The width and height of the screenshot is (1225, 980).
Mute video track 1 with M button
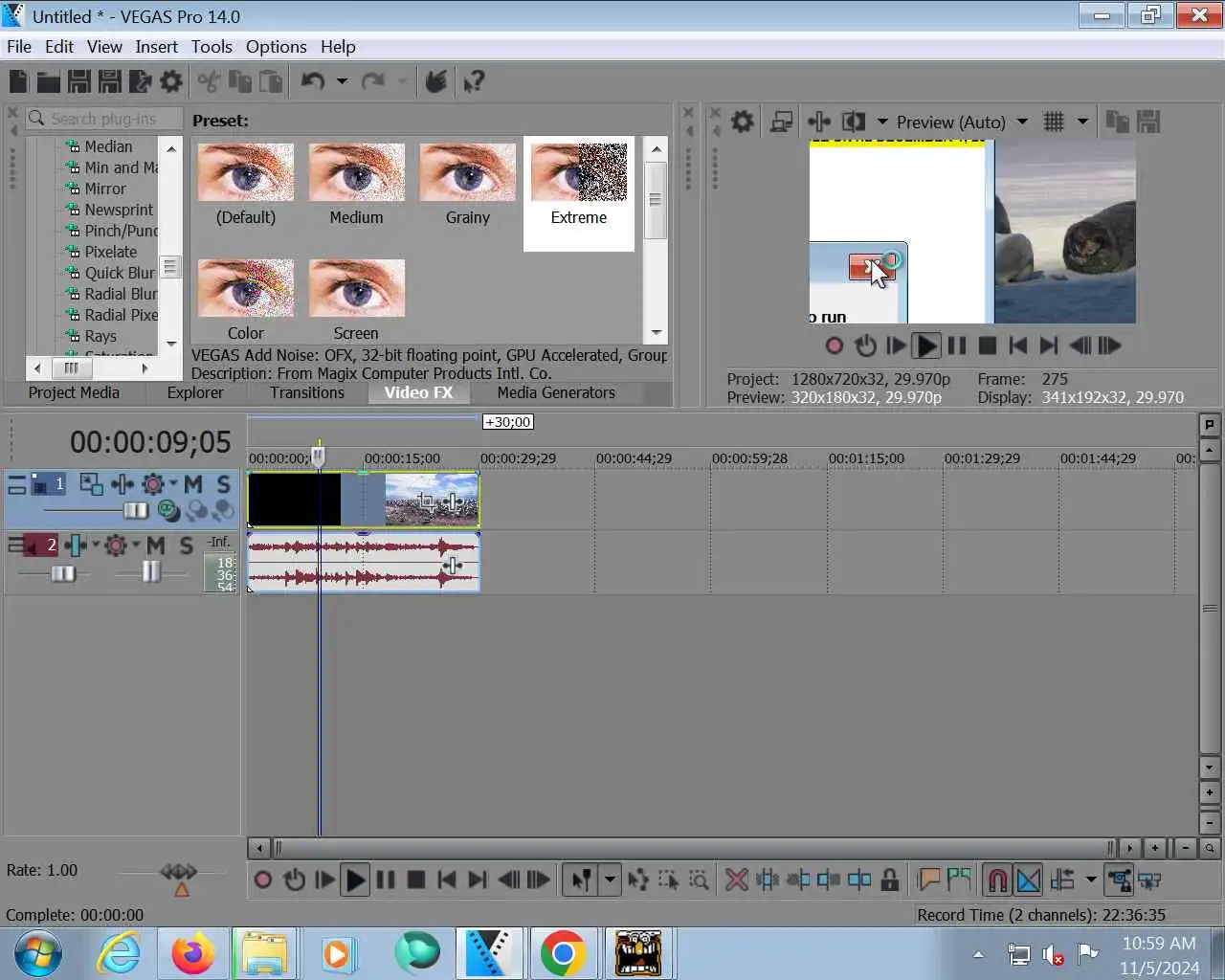coord(192,484)
